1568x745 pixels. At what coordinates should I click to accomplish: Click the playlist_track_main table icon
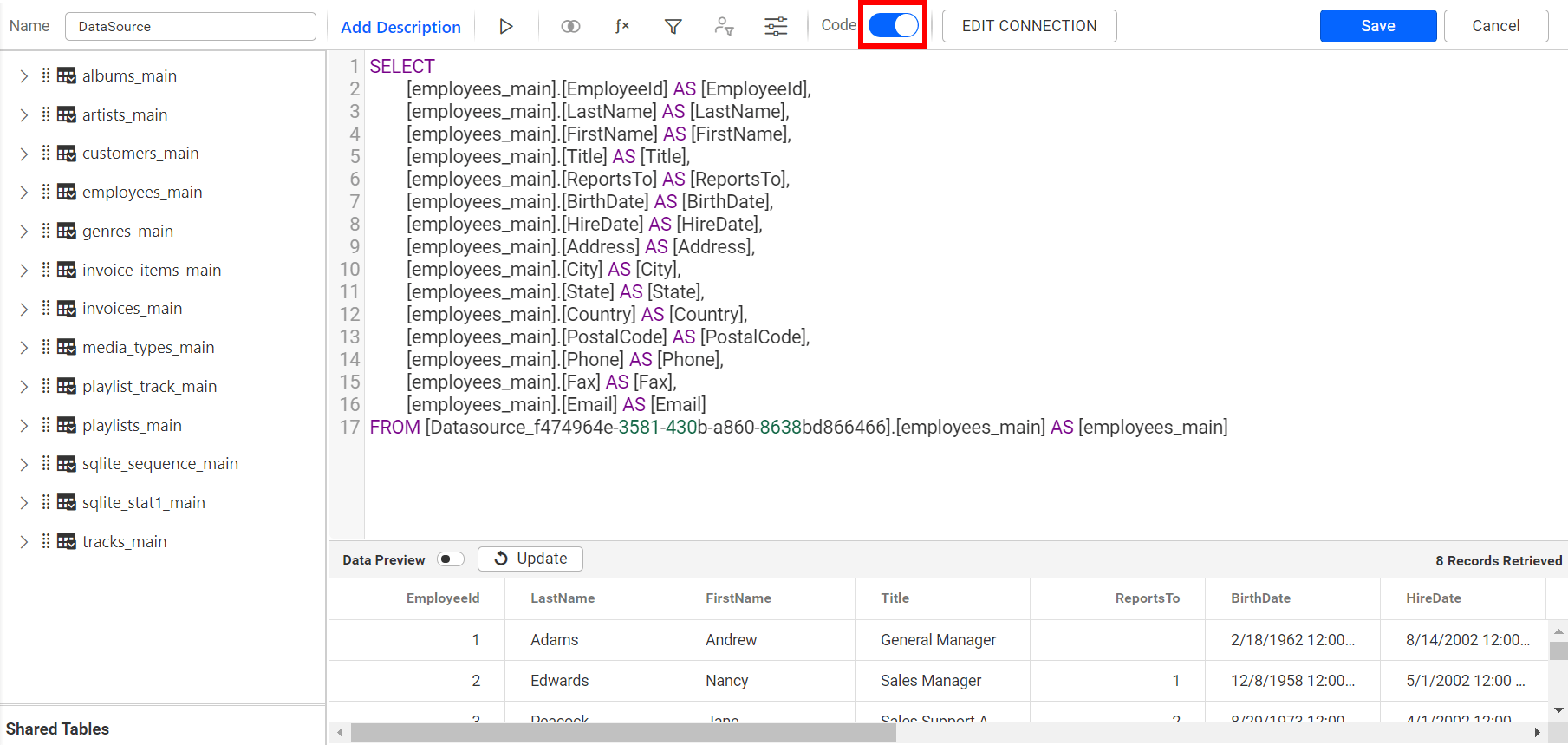pos(67,386)
